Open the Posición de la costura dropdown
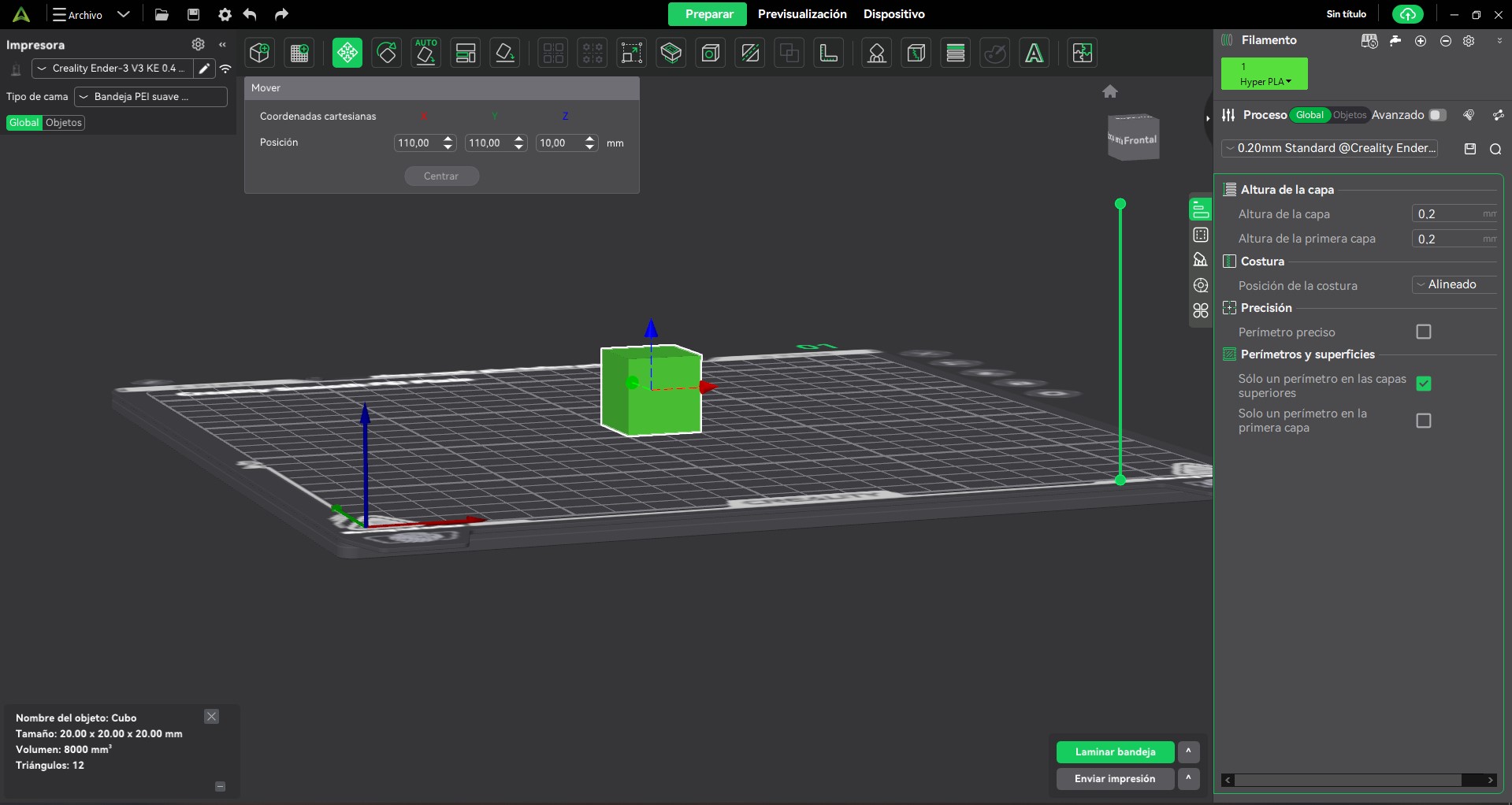This screenshot has height=805, width=1512. point(1453,284)
